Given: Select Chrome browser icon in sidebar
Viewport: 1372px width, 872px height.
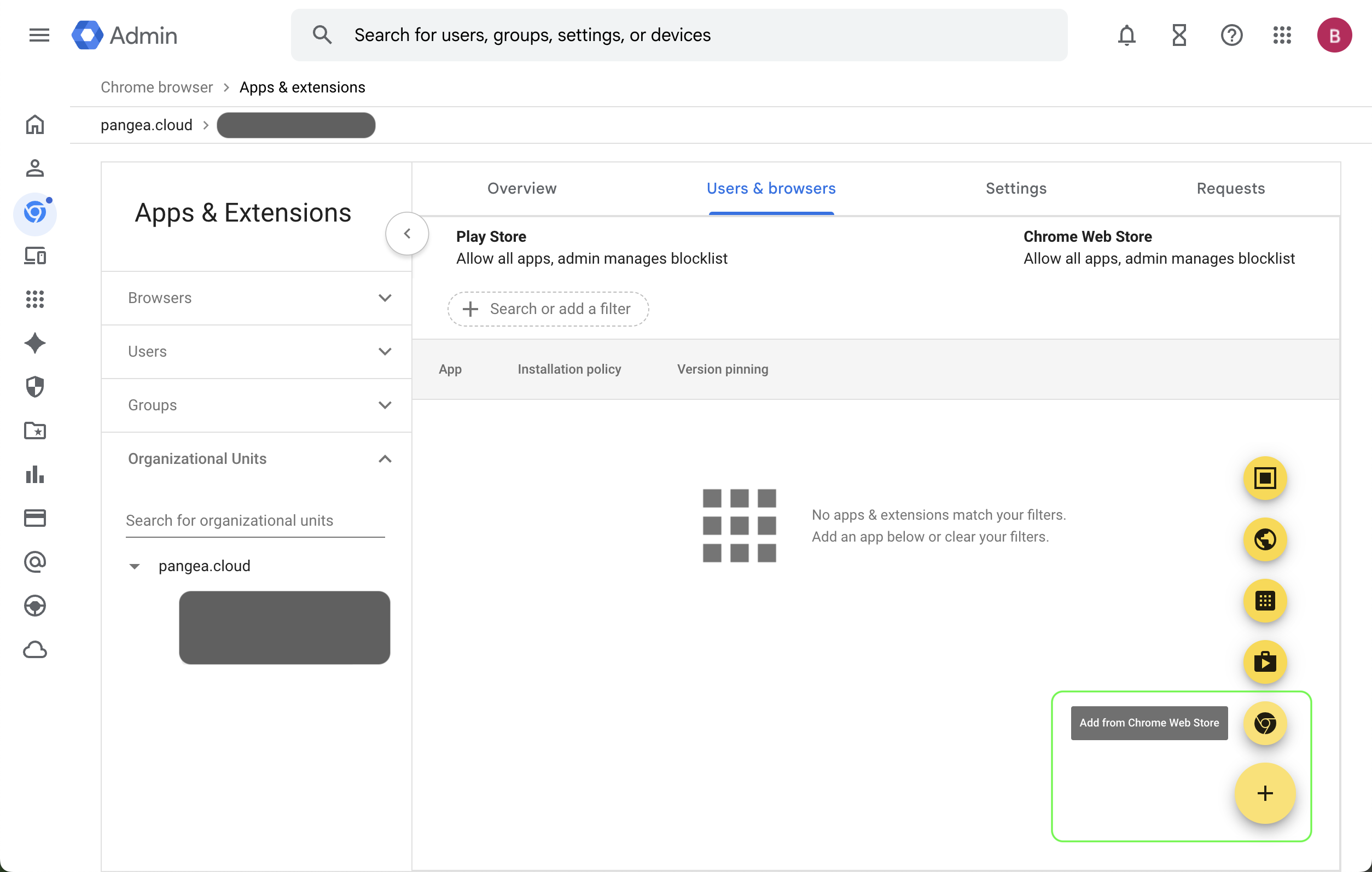Looking at the screenshot, I should (x=35, y=213).
